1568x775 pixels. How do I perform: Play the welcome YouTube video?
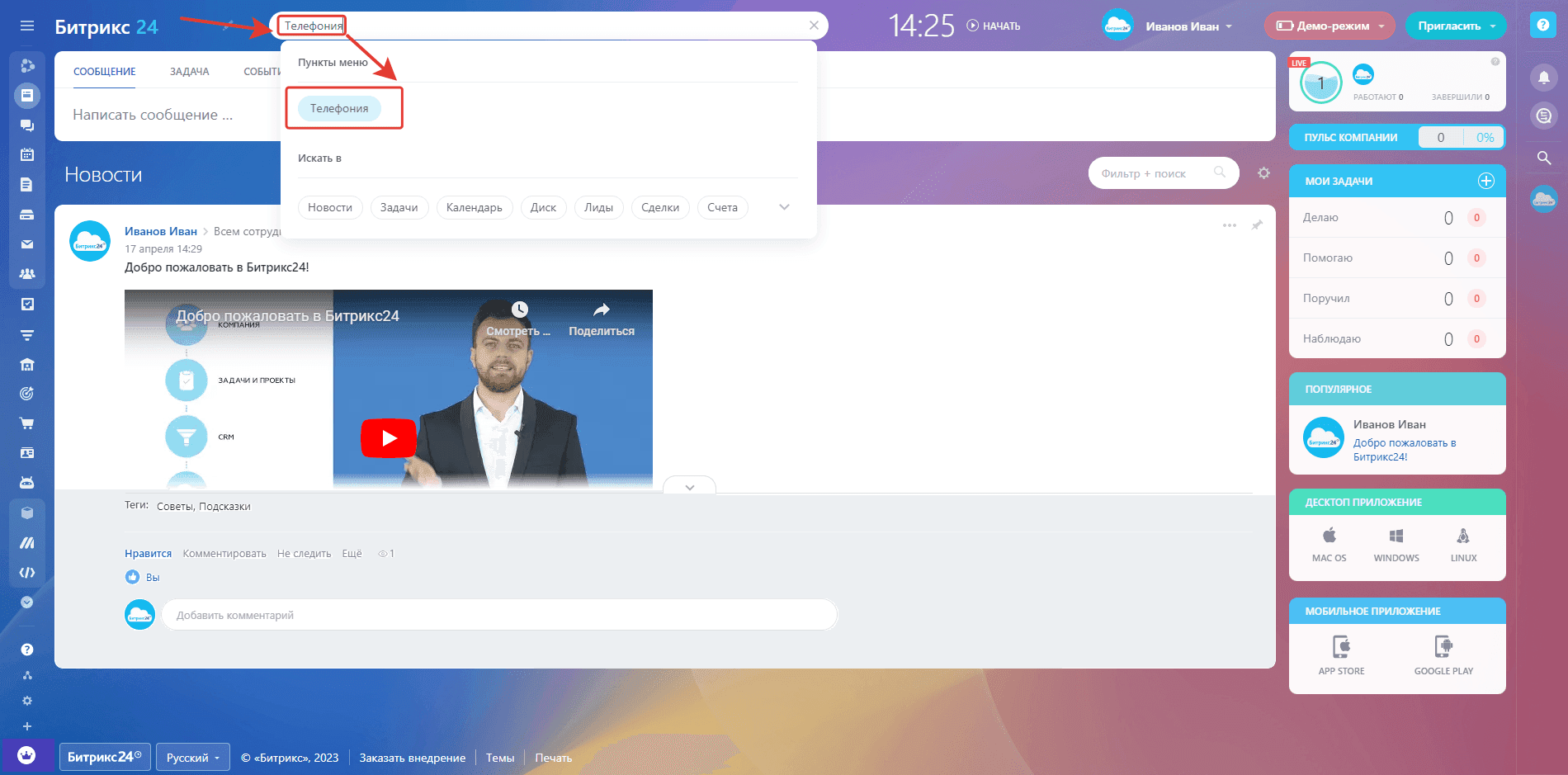[389, 438]
